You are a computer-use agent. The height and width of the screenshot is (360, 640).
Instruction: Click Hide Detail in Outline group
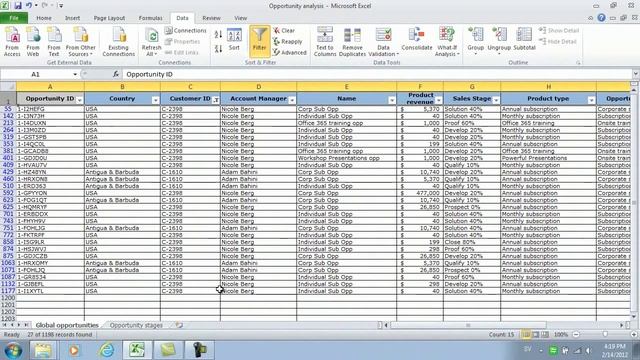558,42
